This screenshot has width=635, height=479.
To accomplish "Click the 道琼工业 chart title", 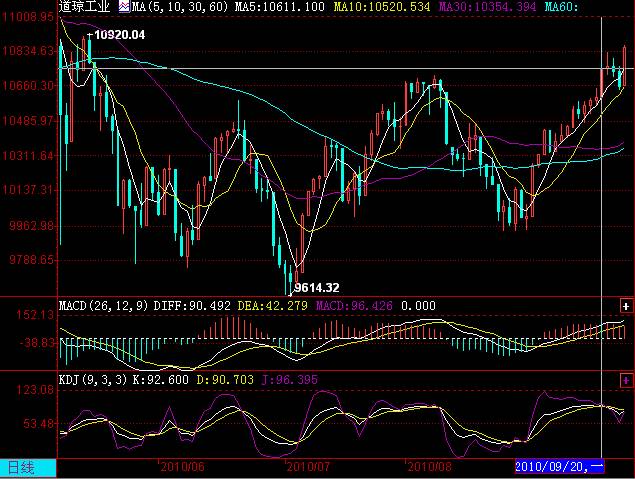I will (x=84, y=6).
